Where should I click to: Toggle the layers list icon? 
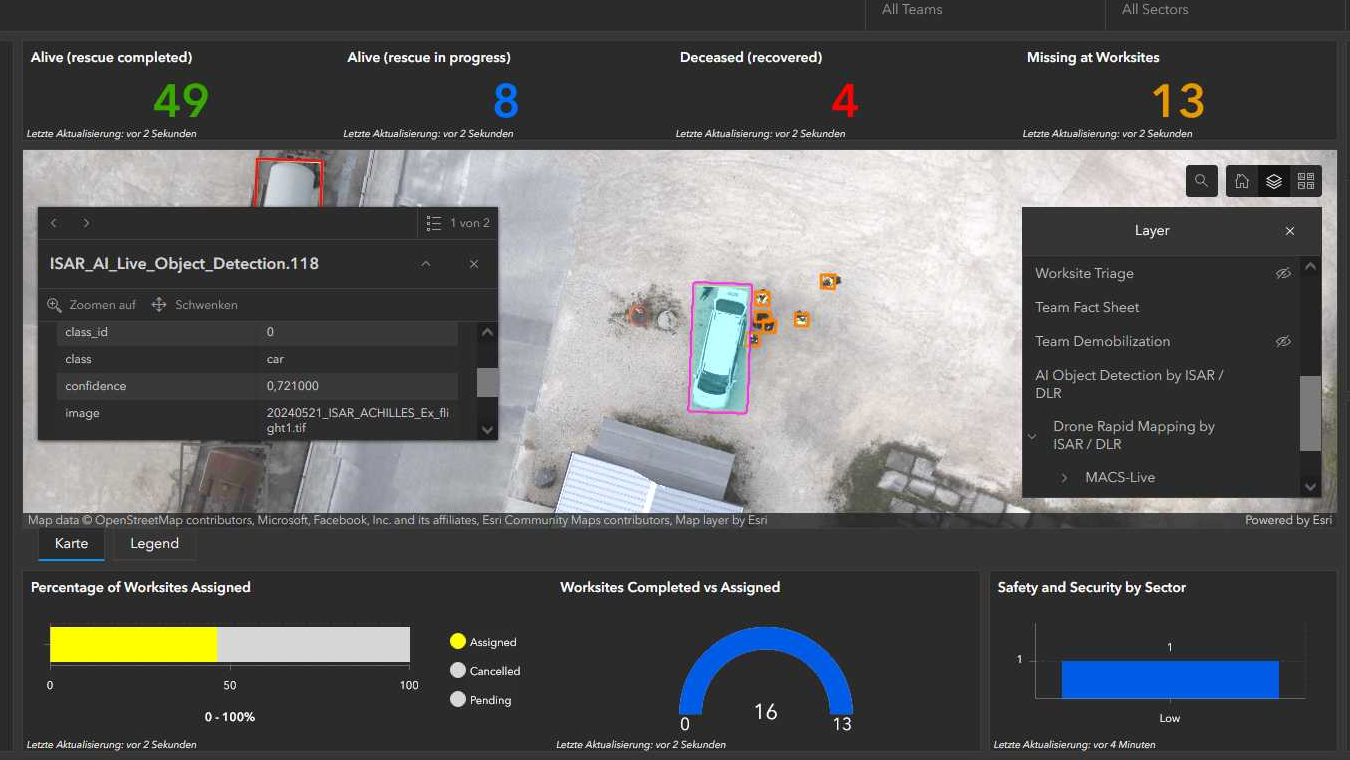pos(1274,181)
